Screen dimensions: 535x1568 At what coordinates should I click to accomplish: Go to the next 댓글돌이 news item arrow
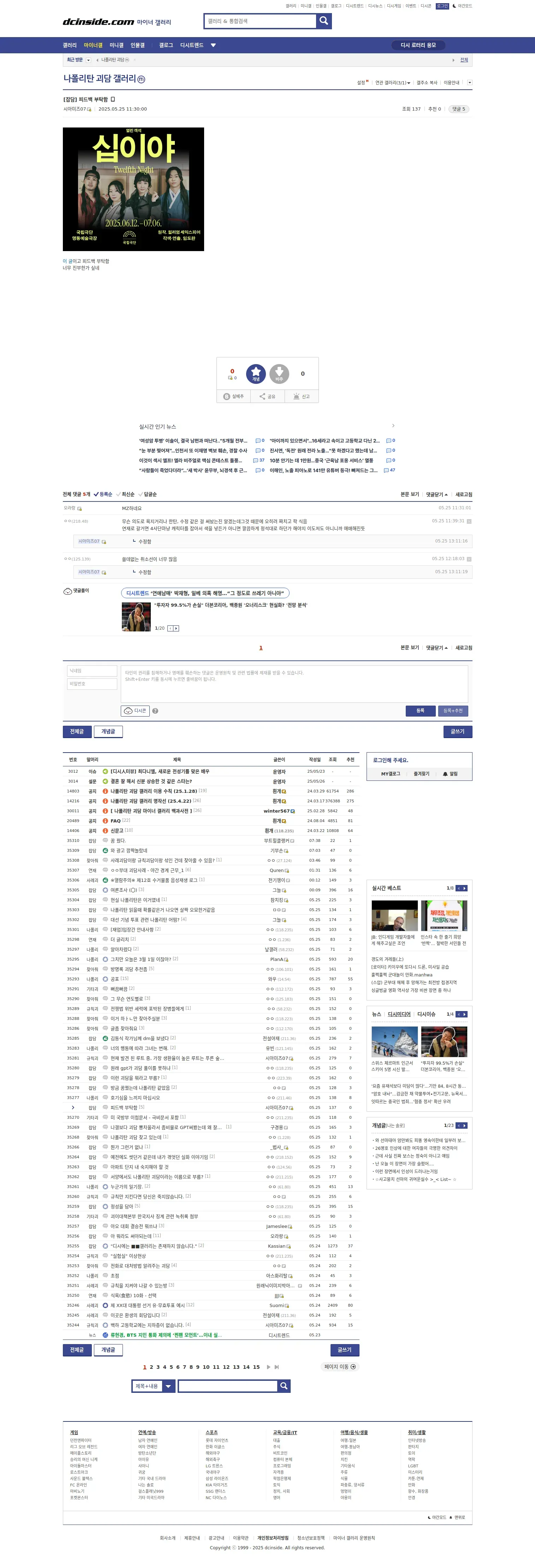coord(177,628)
